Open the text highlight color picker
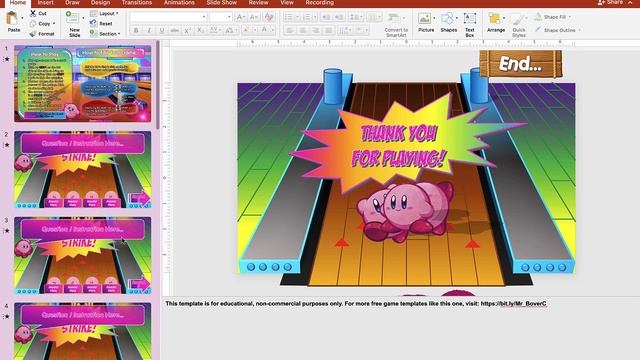 [x=248, y=30]
